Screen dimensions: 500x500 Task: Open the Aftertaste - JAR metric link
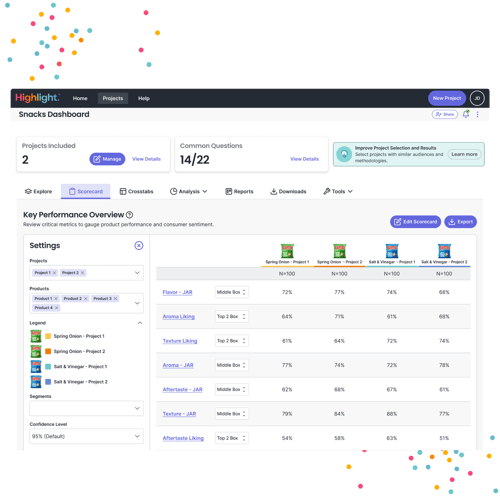[x=182, y=390]
